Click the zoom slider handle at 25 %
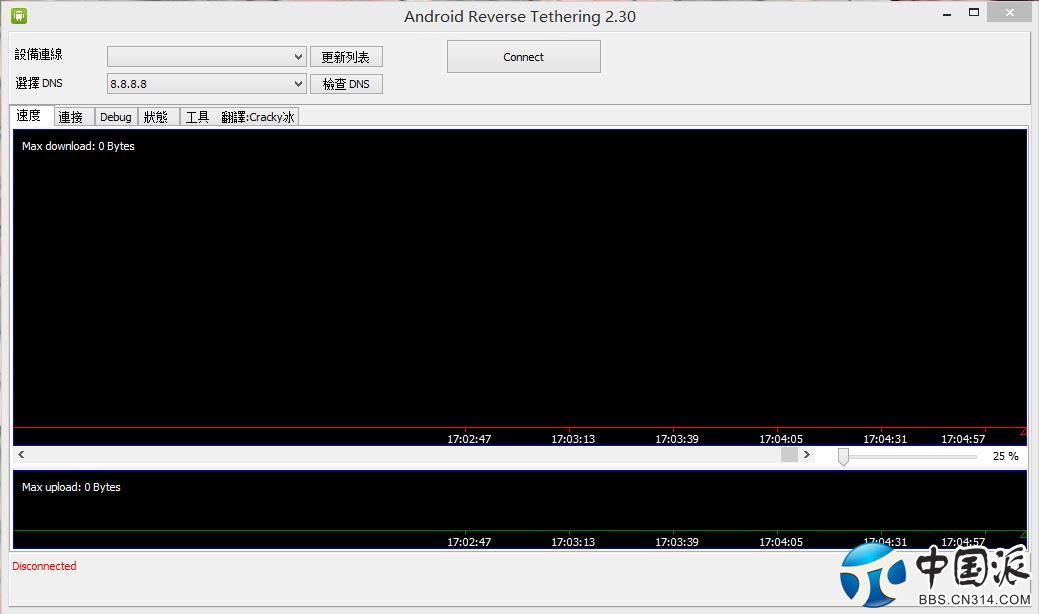 [x=843, y=456]
